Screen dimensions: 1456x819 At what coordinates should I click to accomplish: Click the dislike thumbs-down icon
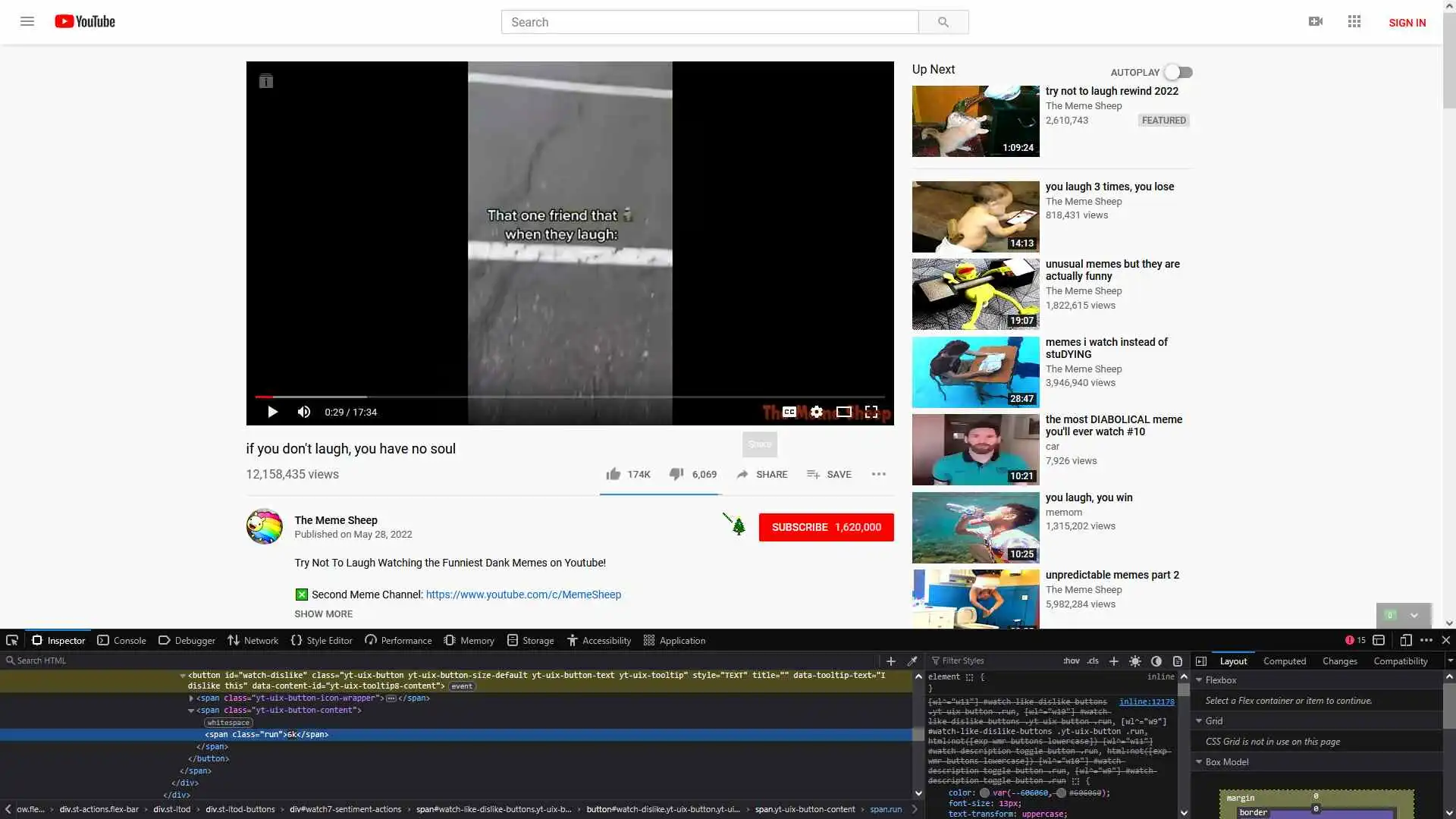pos(676,474)
